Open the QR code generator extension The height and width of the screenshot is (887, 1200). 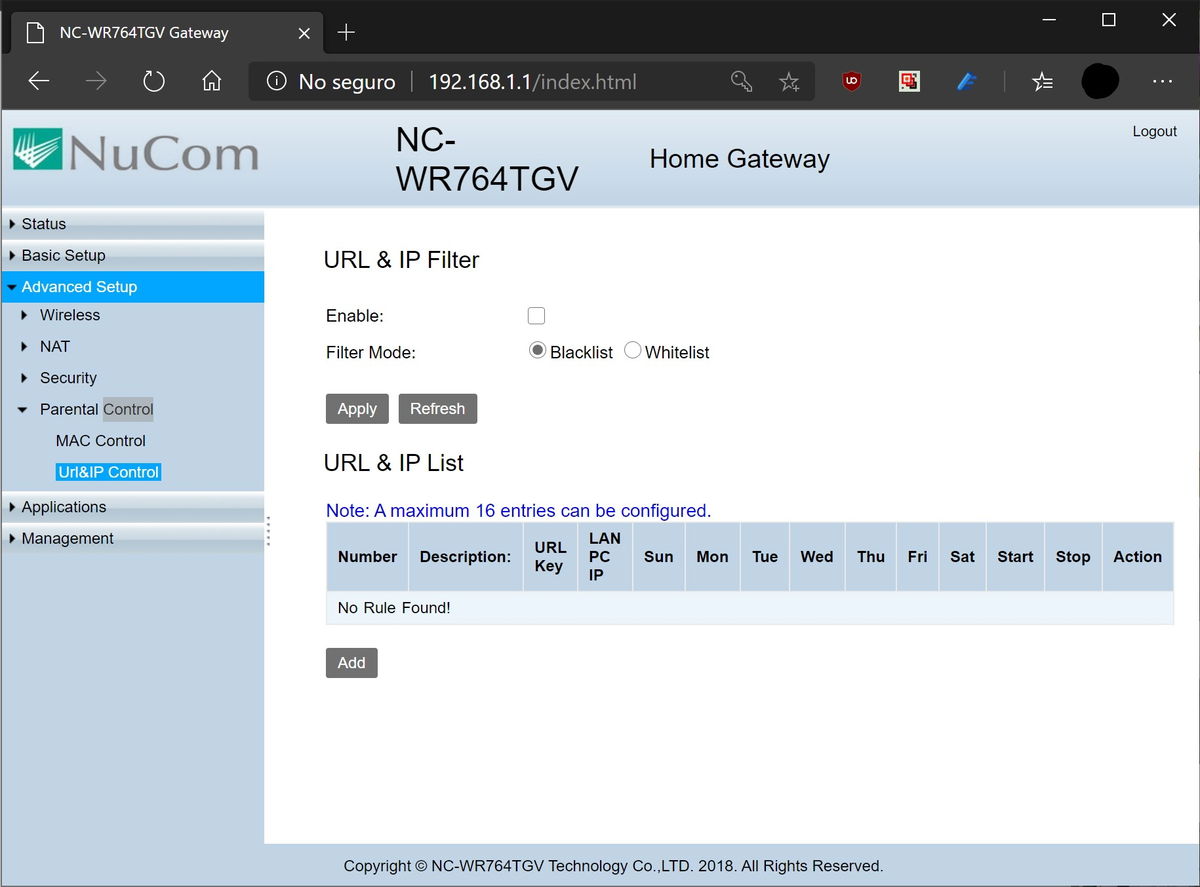click(908, 81)
